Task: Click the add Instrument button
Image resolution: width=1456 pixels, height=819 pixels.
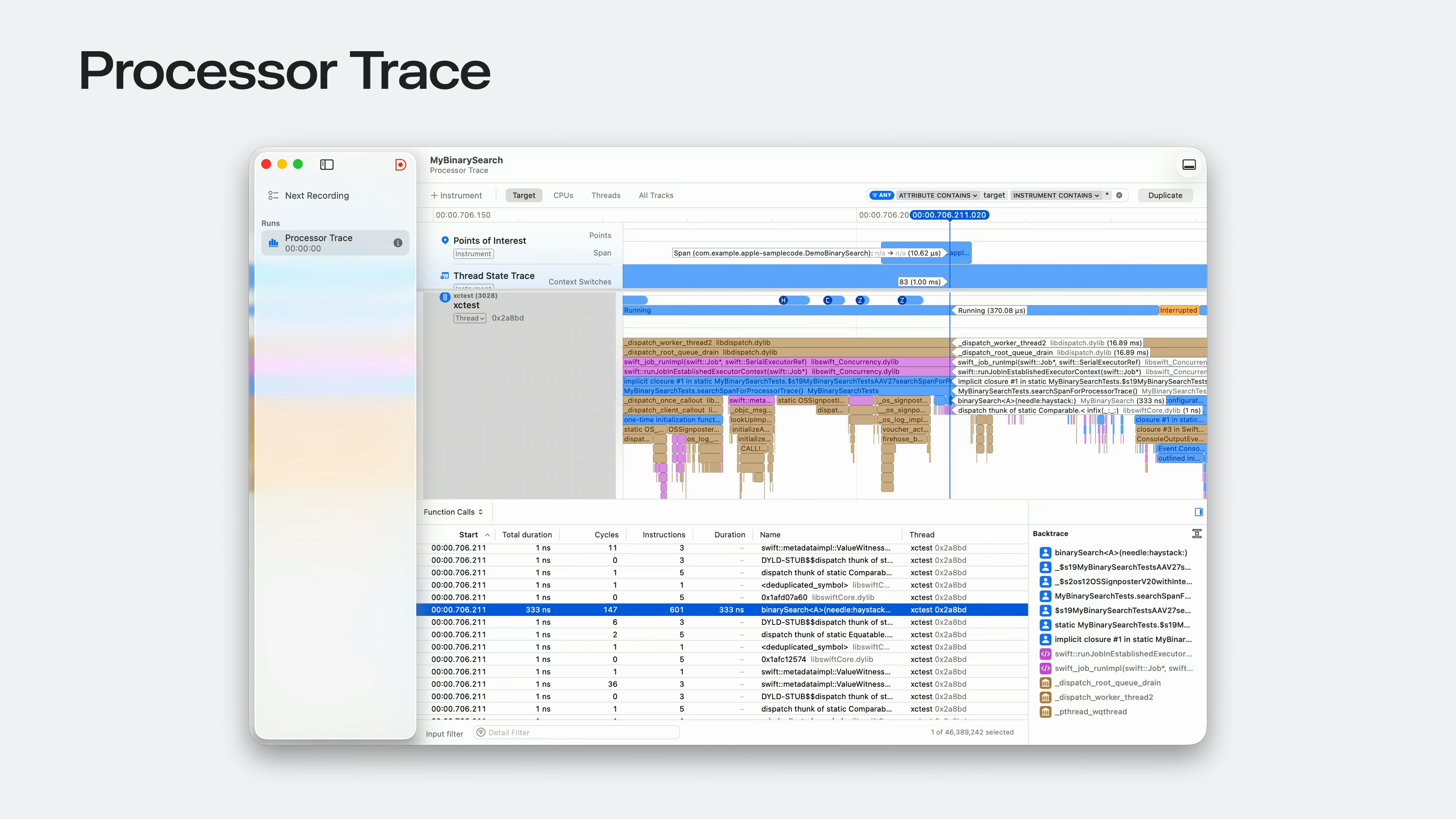Action: (456, 195)
